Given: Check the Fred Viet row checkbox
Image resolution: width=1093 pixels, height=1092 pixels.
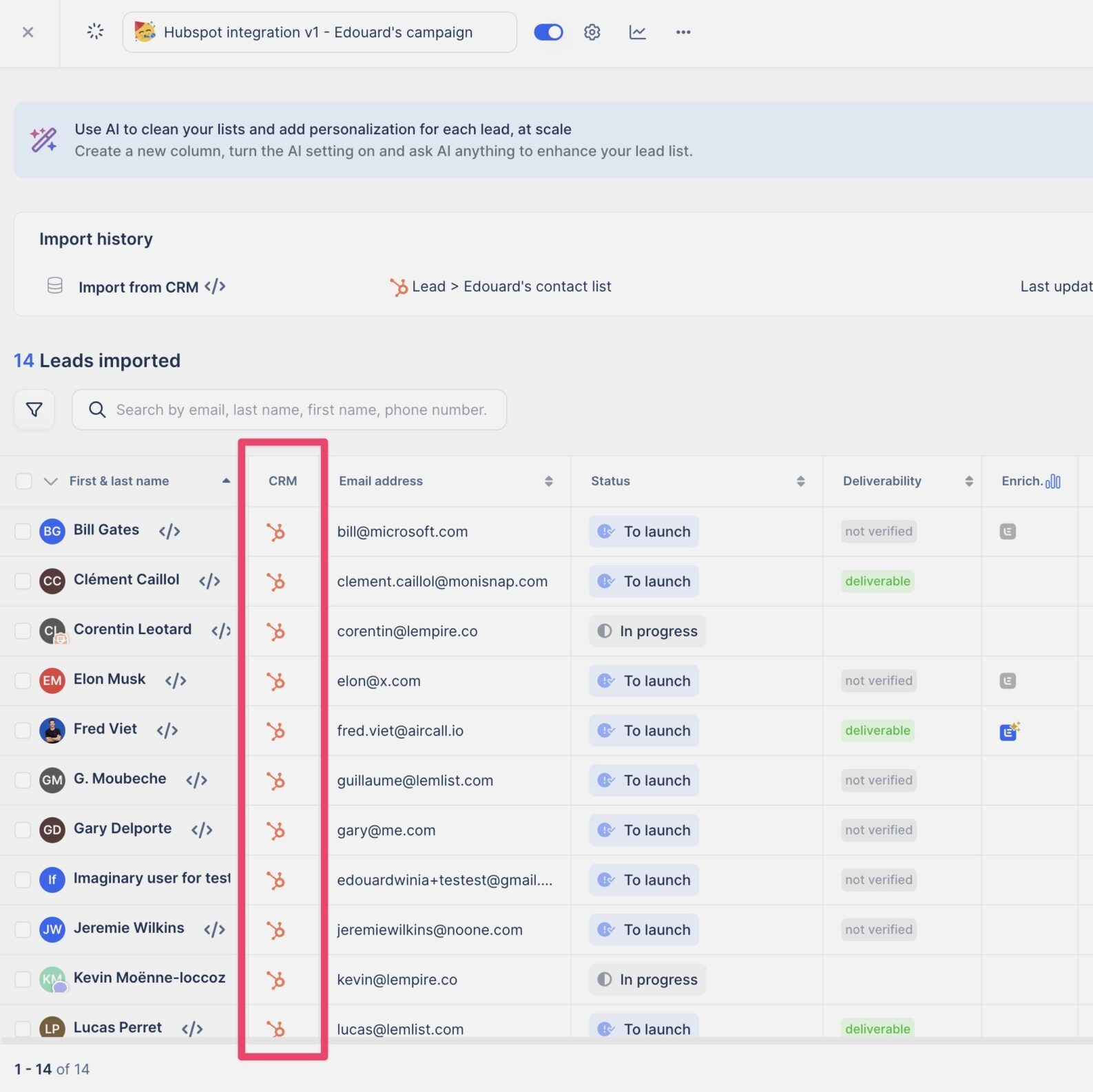Looking at the screenshot, I should click(x=23, y=731).
